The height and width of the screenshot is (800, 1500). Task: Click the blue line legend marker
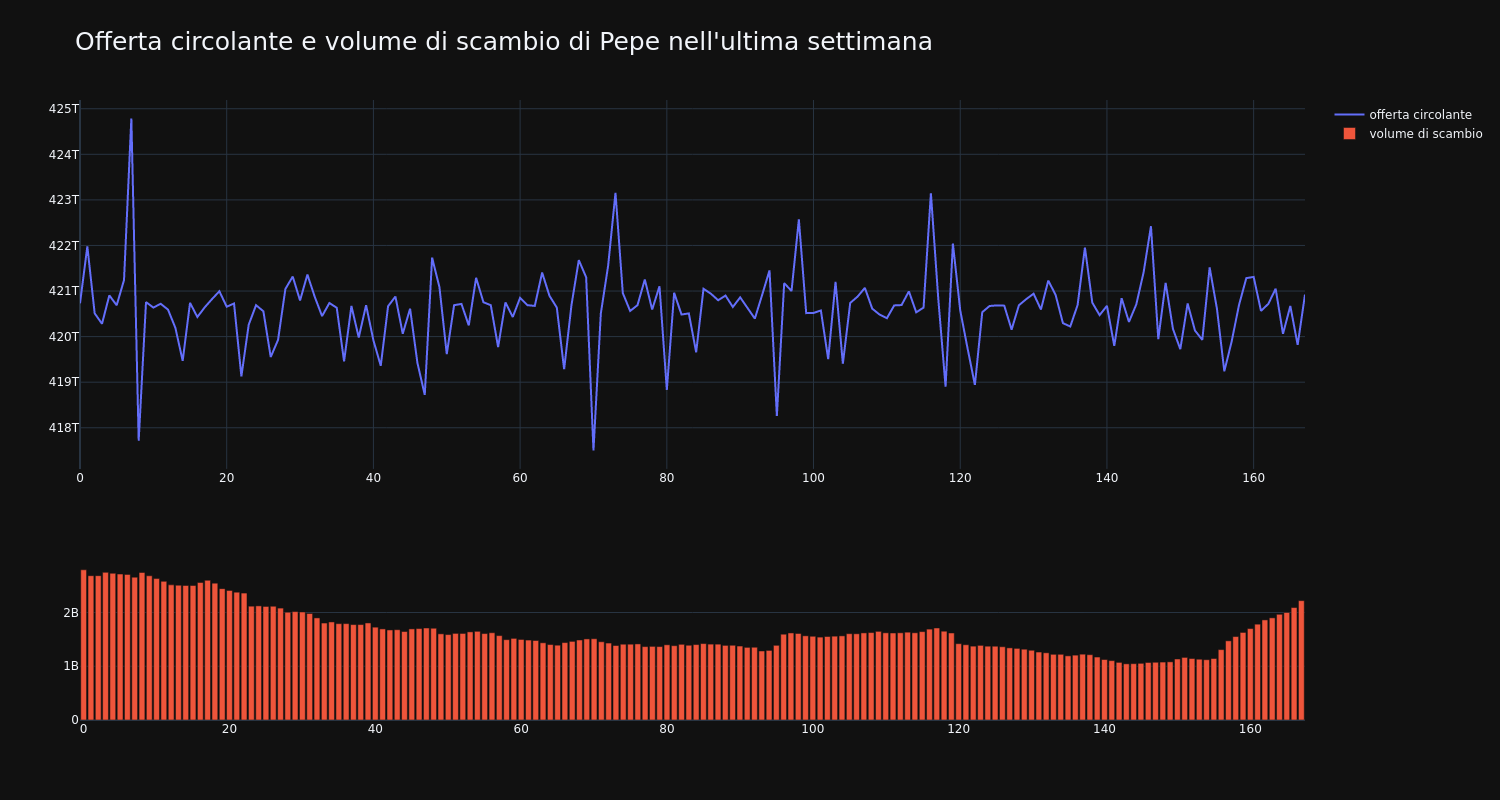1349,115
